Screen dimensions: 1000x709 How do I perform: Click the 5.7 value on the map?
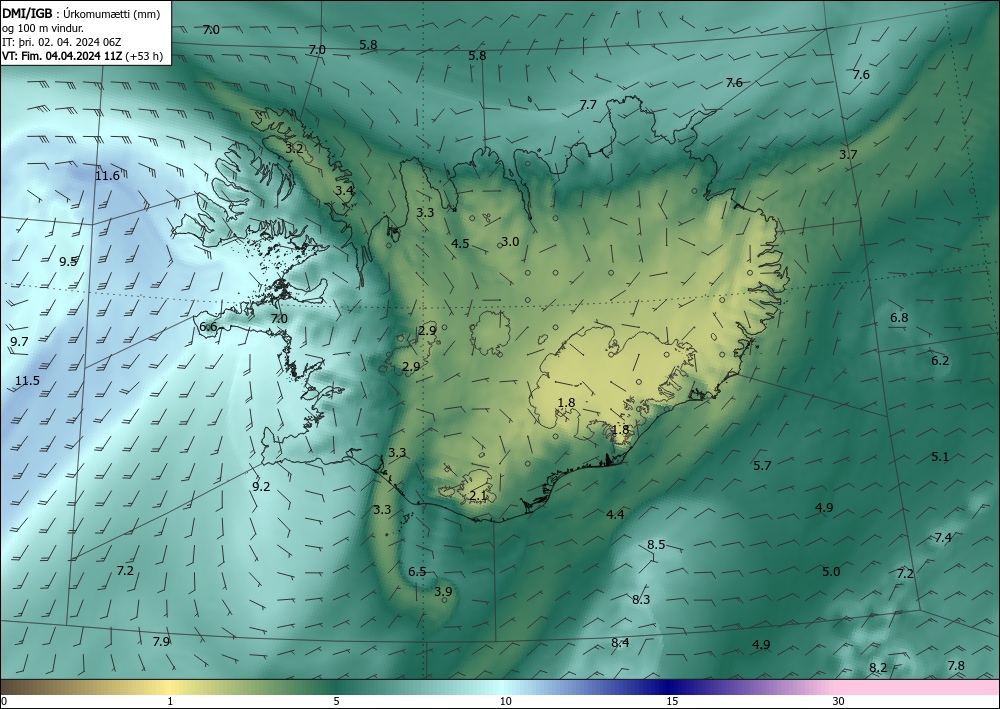pos(763,465)
